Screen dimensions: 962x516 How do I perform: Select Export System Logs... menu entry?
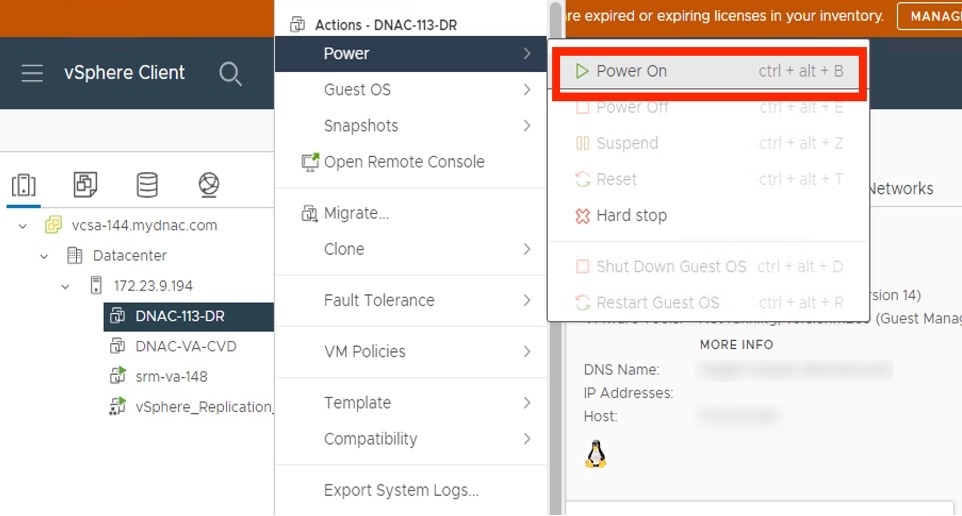[x=410, y=490]
